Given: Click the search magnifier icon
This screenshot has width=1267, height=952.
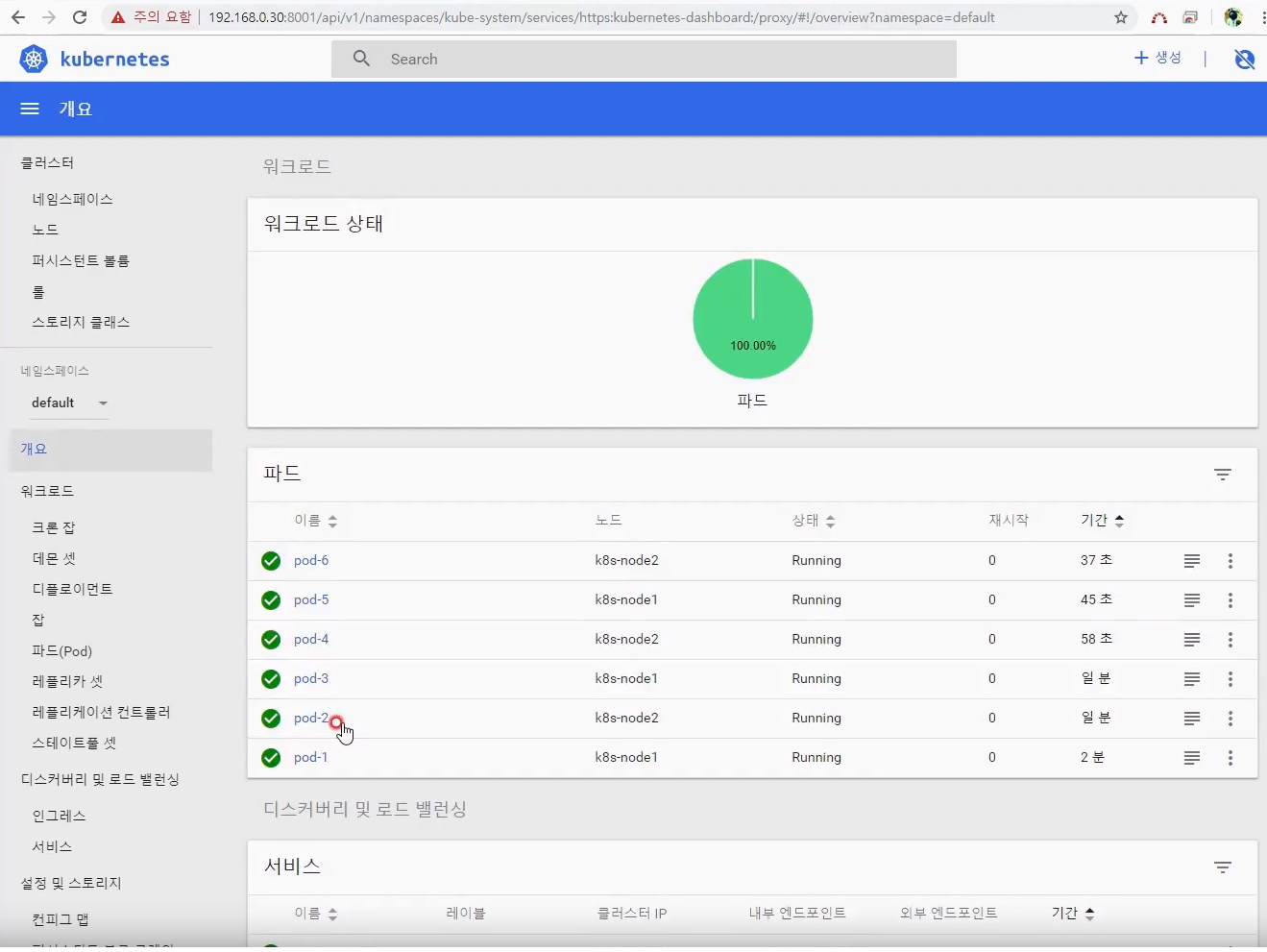Looking at the screenshot, I should point(361,59).
